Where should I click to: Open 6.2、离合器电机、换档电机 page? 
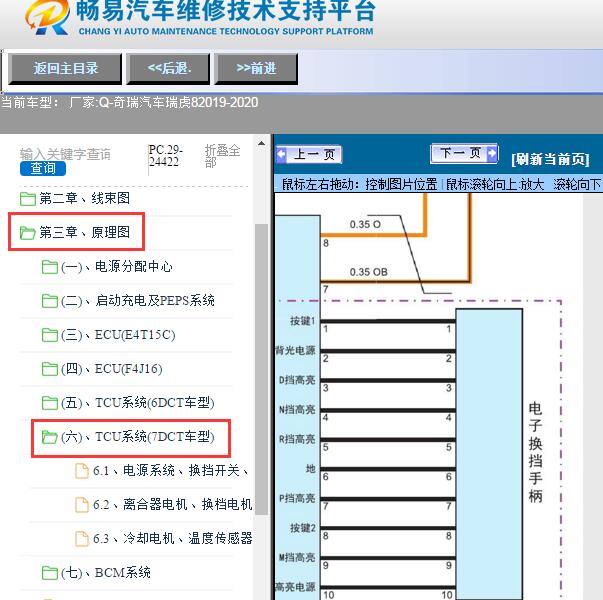(173, 504)
